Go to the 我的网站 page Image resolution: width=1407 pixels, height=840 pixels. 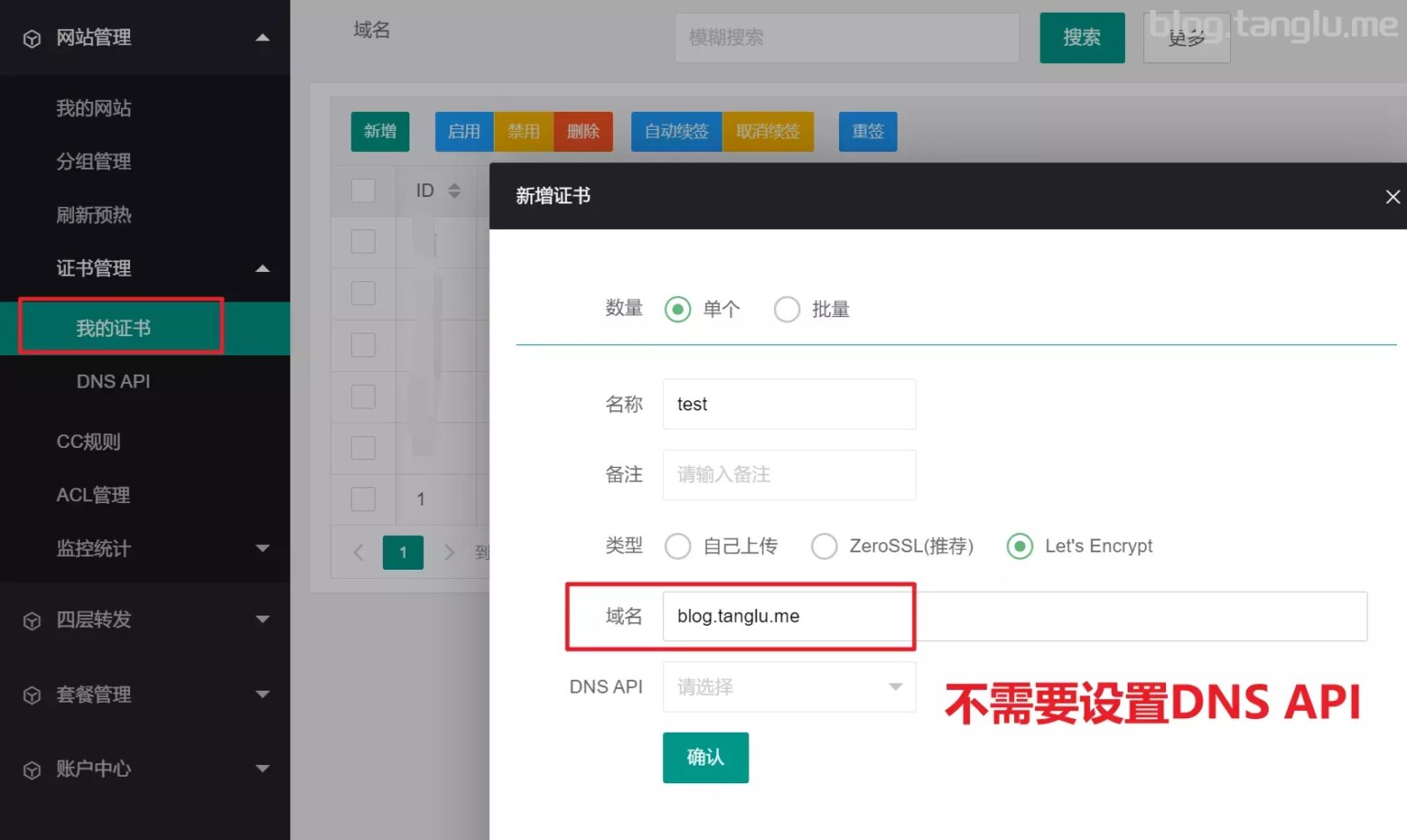pyautogui.click(x=94, y=108)
